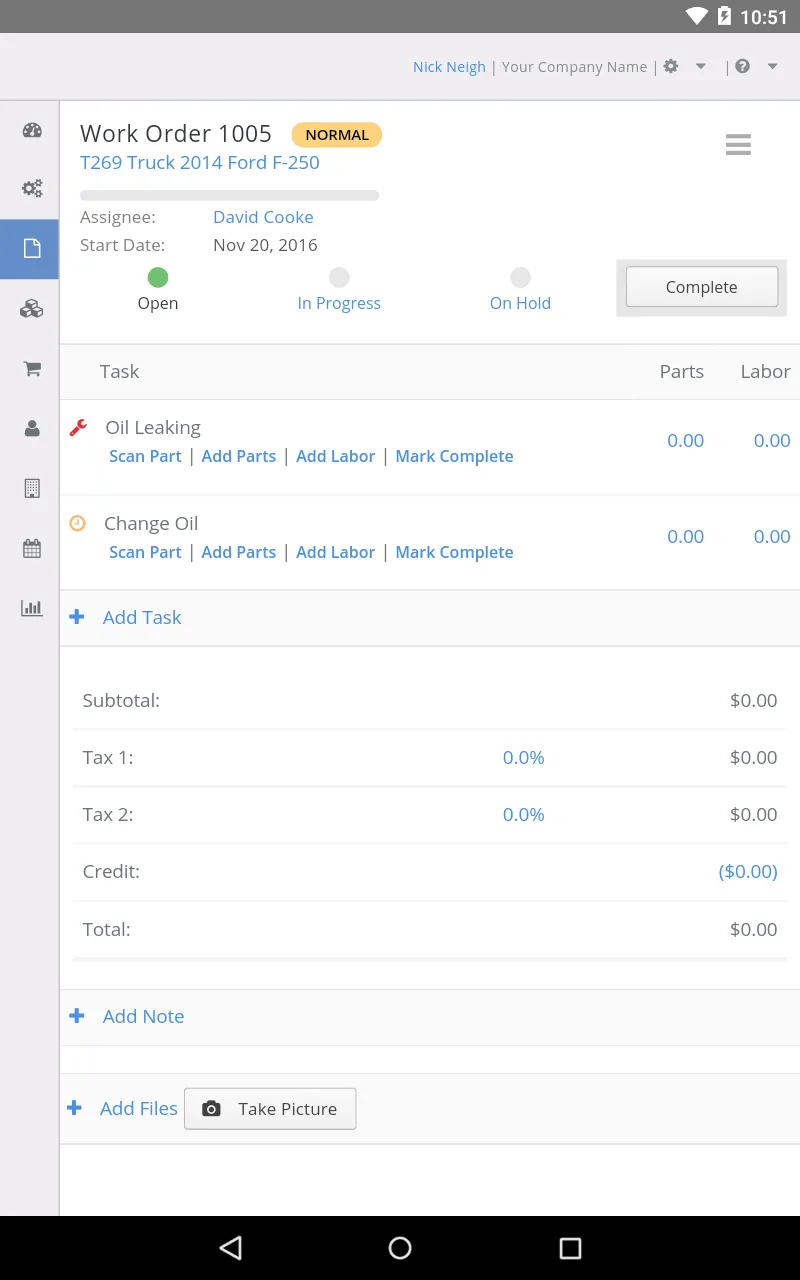Click the work order progress bar

229,194
